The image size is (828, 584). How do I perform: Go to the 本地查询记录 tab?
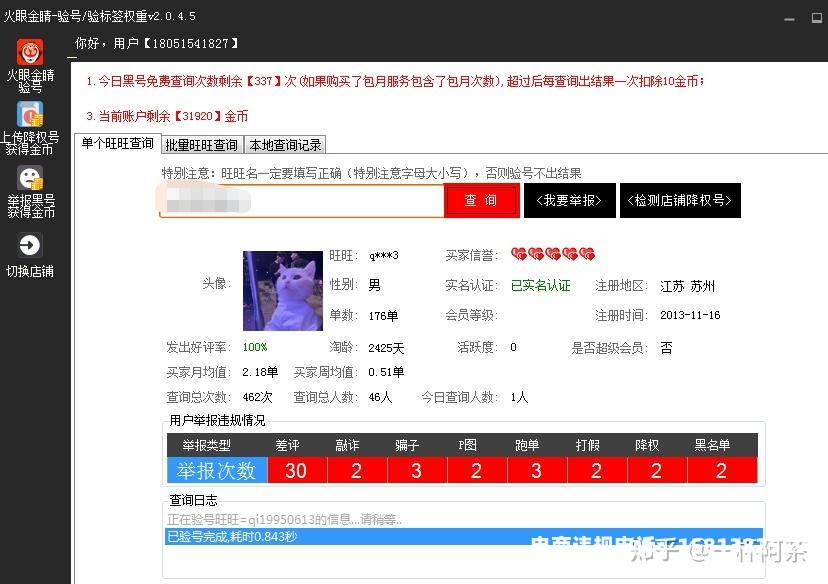coord(285,145)
